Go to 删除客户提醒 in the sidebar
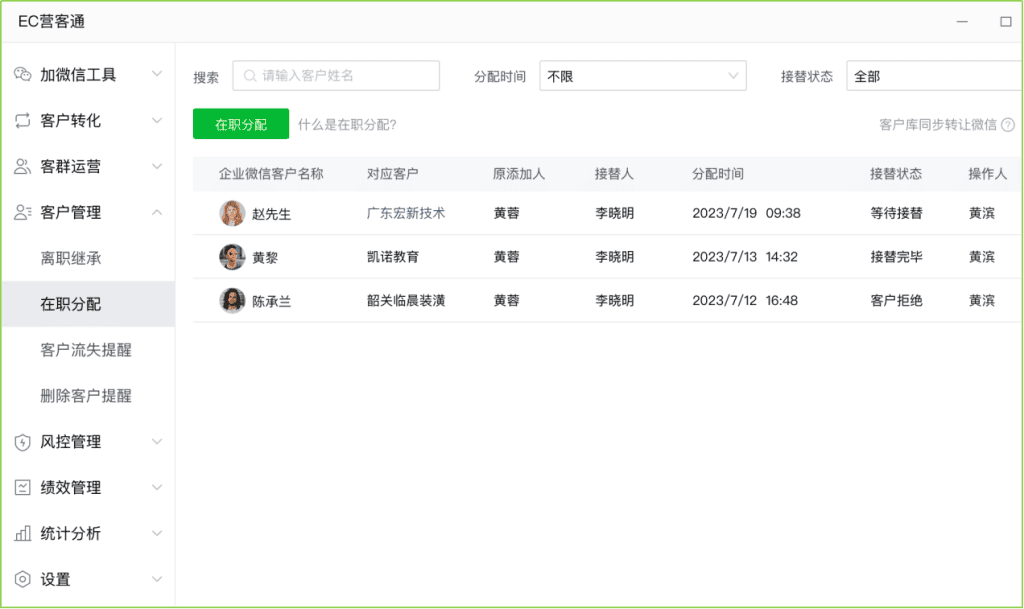 point(86,396)
